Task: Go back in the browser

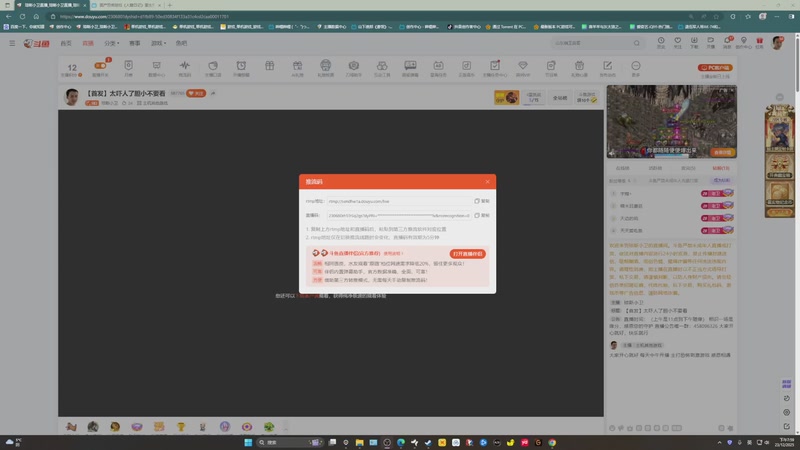Action: pos(9,16)
